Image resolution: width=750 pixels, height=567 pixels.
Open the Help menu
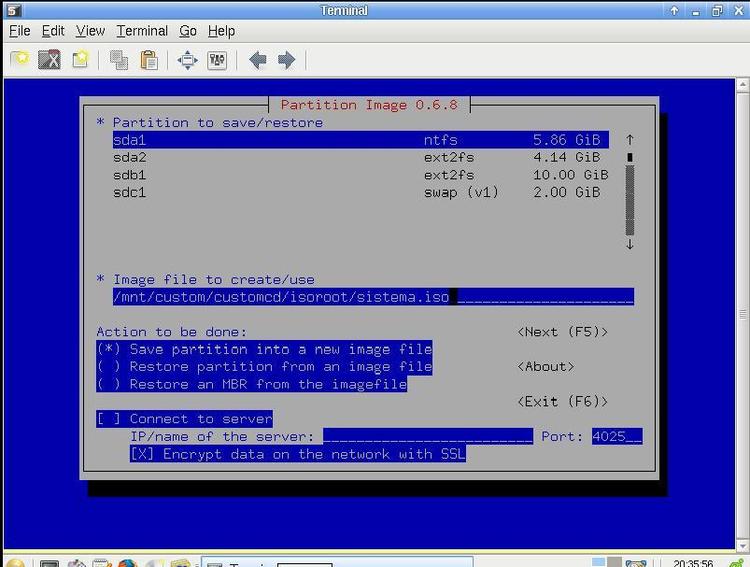221,31
